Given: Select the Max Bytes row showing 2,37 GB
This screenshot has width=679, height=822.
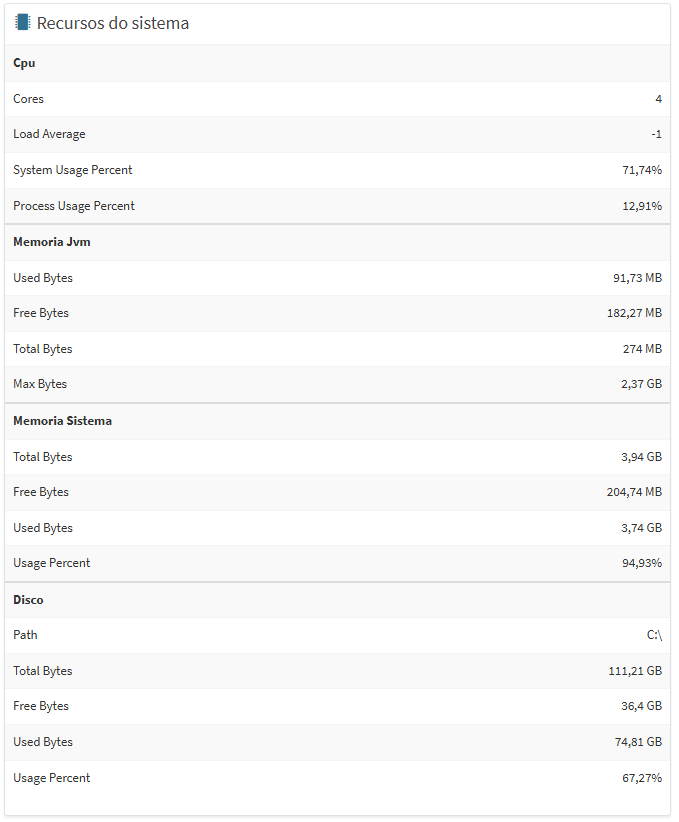Looking at the screenshot, I should point(338,384).
